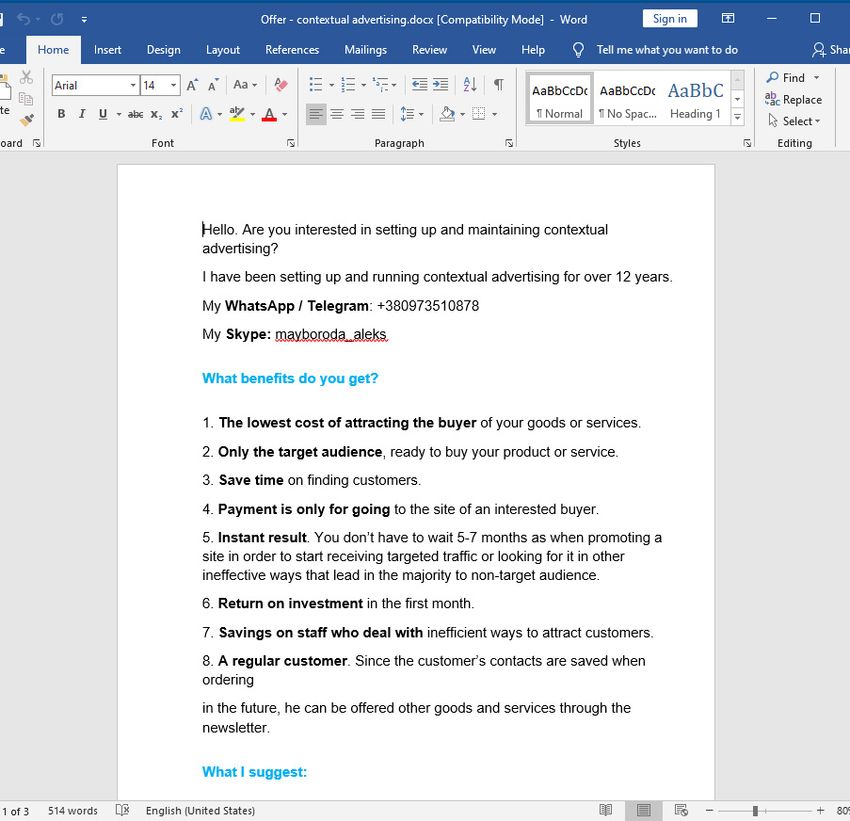Screen dimensions: 850x821
Task: Click Line and Paragraph Spacing icon
Action: (x=407, y=114)
